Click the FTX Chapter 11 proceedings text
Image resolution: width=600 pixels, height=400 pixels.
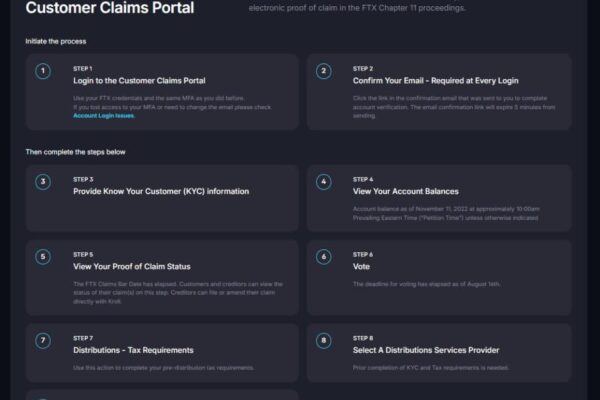(x=357, y=8)
